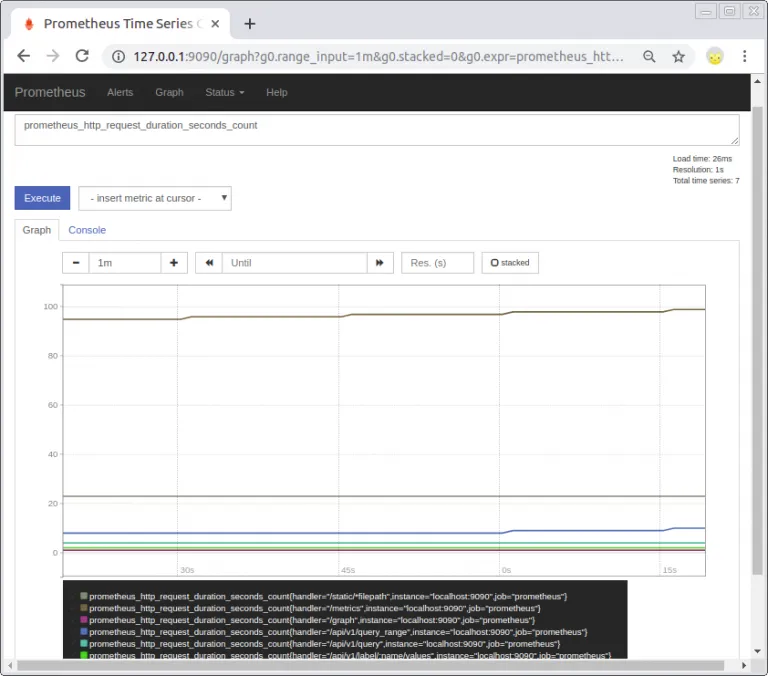Click the Prometheus brand link

click(50, 92)
